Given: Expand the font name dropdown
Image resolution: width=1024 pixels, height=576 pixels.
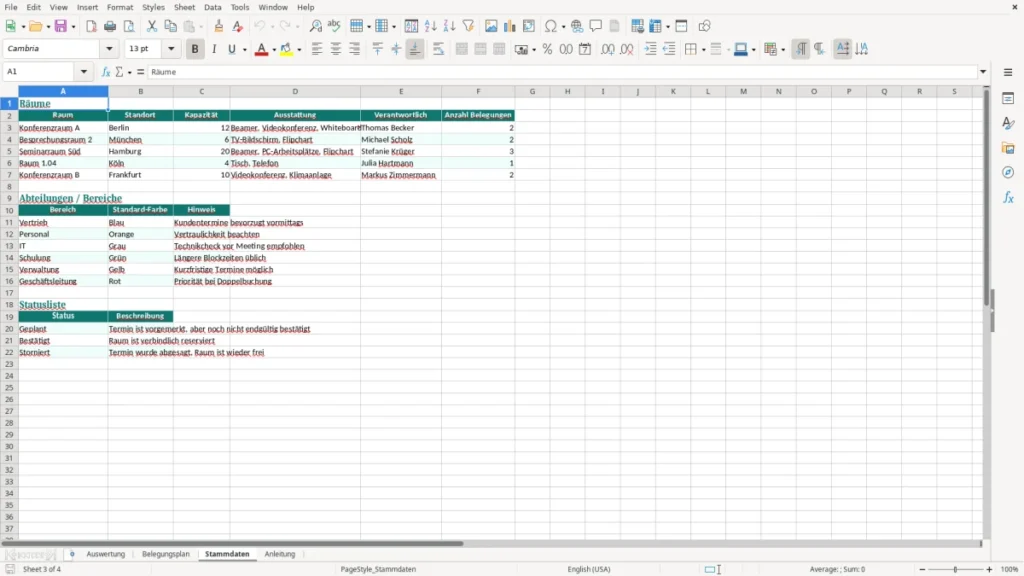Looking at the screenshot, I should [x=109, y=48].
